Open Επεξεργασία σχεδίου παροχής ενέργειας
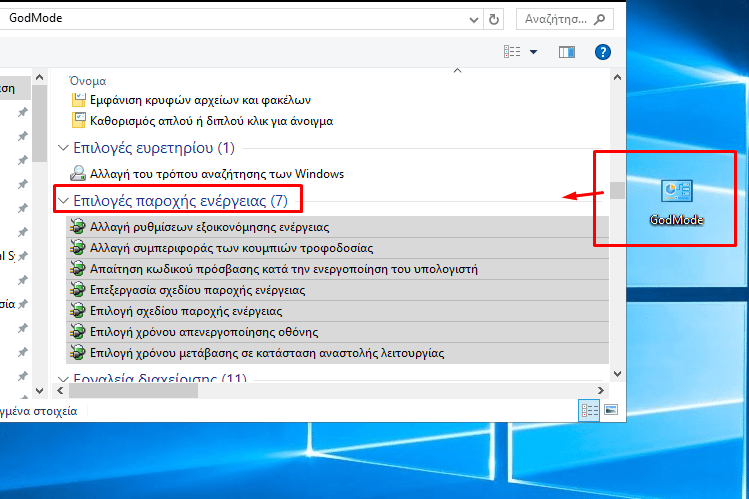The image size is (749, 499). (338, 290)
